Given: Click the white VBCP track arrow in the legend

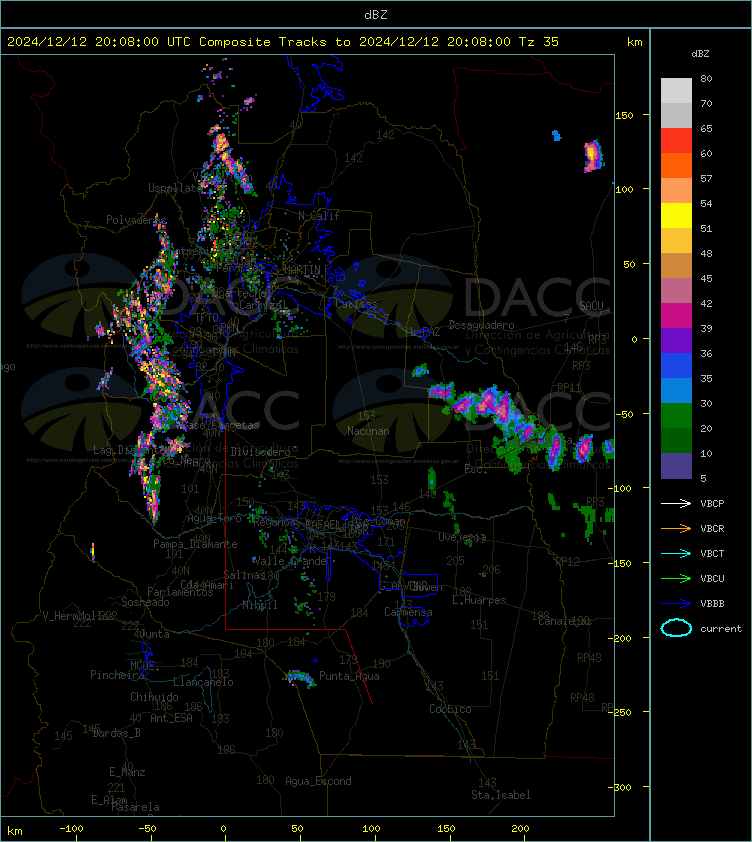Looking at the screenshot, I should coord(676,503).
